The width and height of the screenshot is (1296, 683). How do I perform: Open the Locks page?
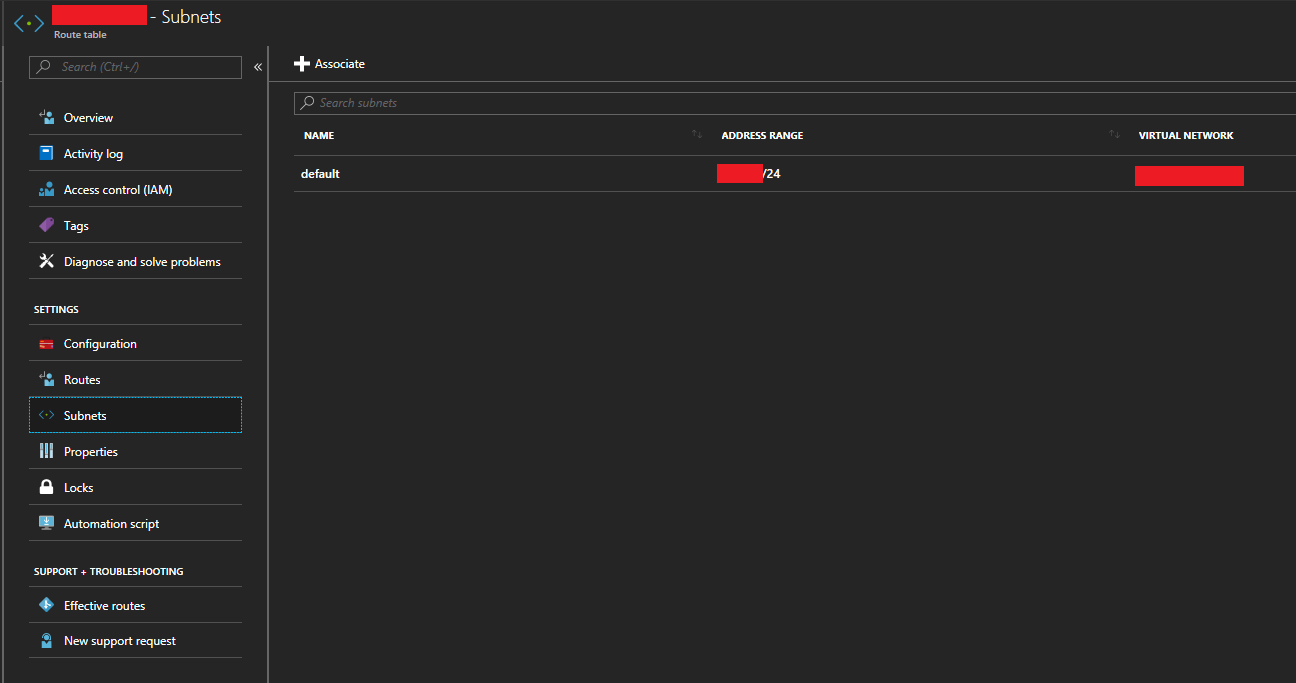[x=135, y=487]
